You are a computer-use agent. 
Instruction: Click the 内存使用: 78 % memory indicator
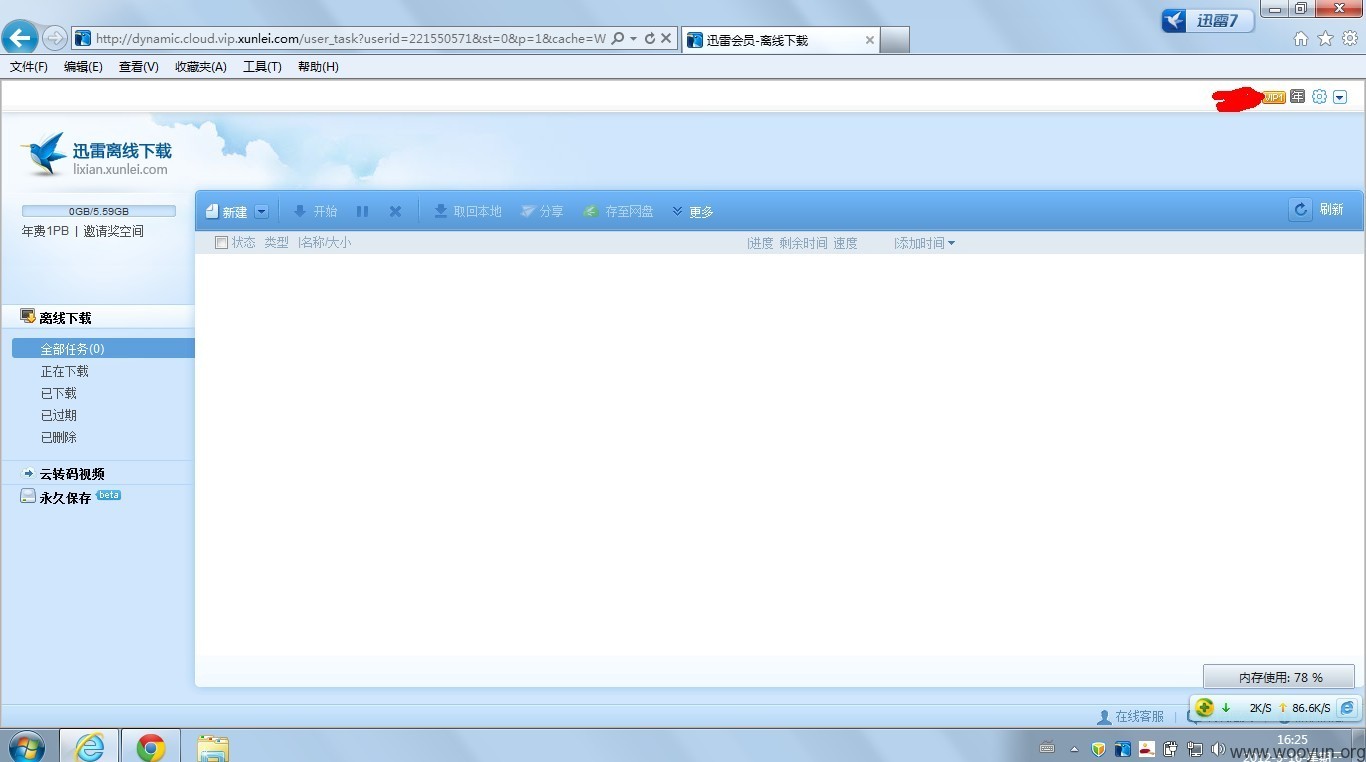point(1279,677)
